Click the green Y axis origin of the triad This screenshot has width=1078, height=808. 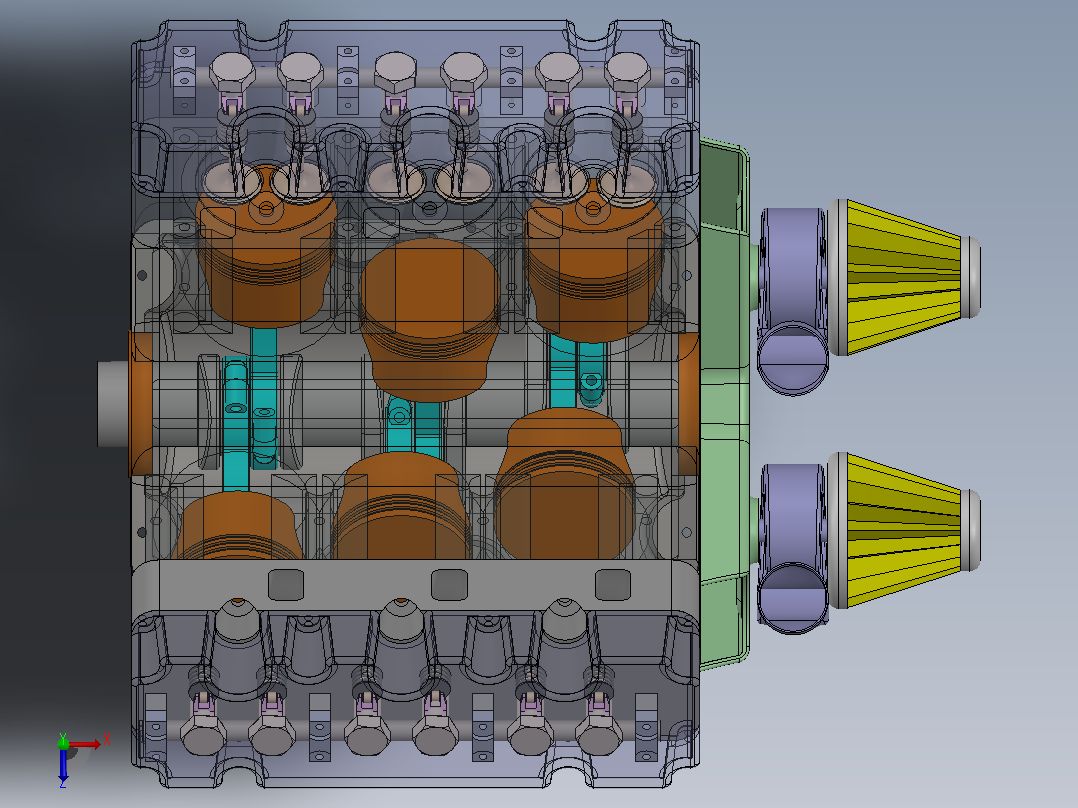[63, 743]
